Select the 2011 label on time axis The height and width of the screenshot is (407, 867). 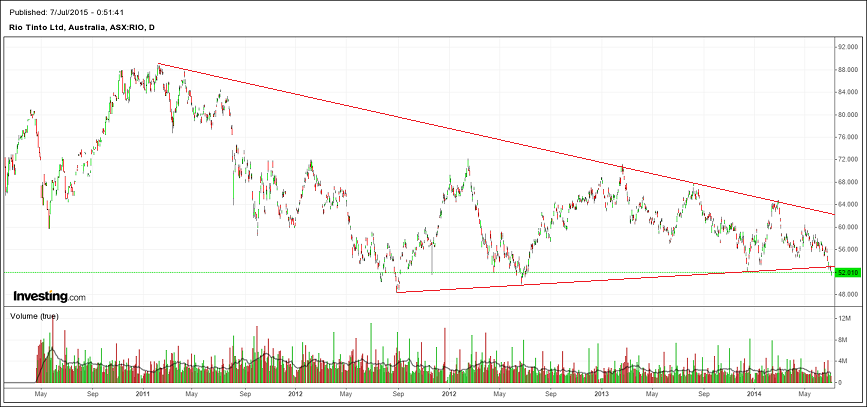point(142,394)
